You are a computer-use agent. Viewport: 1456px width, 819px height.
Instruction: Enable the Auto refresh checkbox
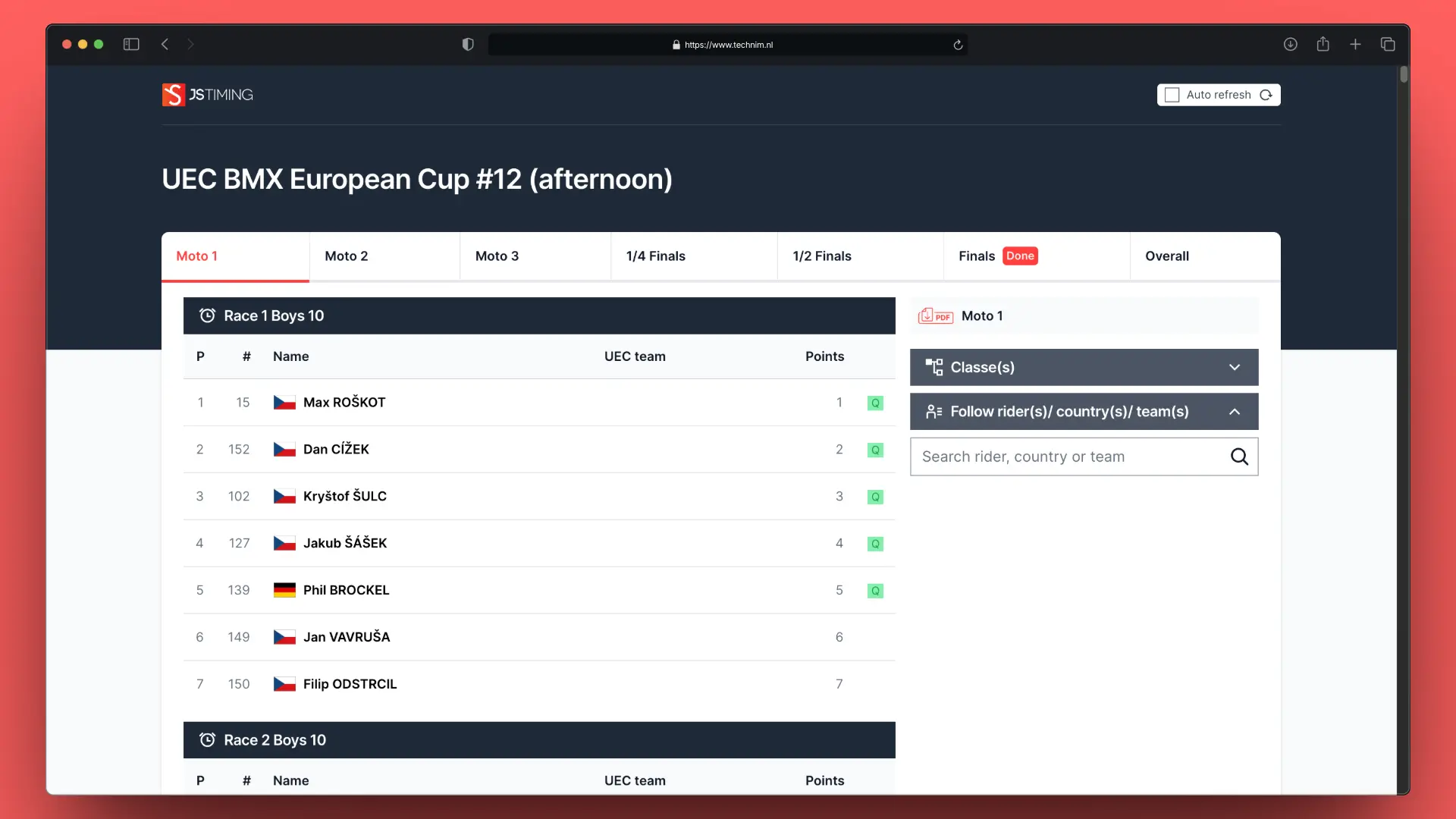tap(1172, 95)
